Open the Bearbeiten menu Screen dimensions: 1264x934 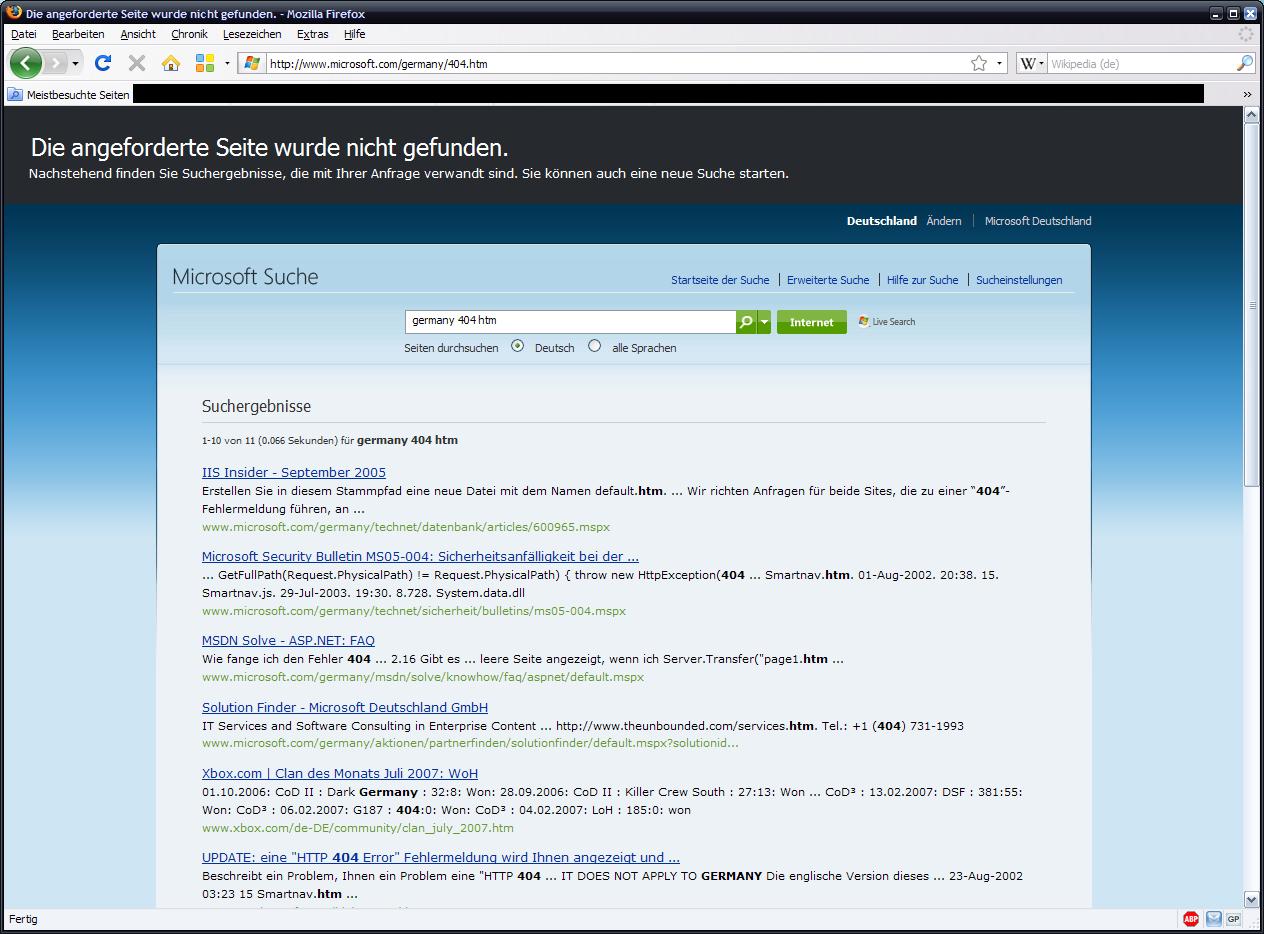[78, 34]
